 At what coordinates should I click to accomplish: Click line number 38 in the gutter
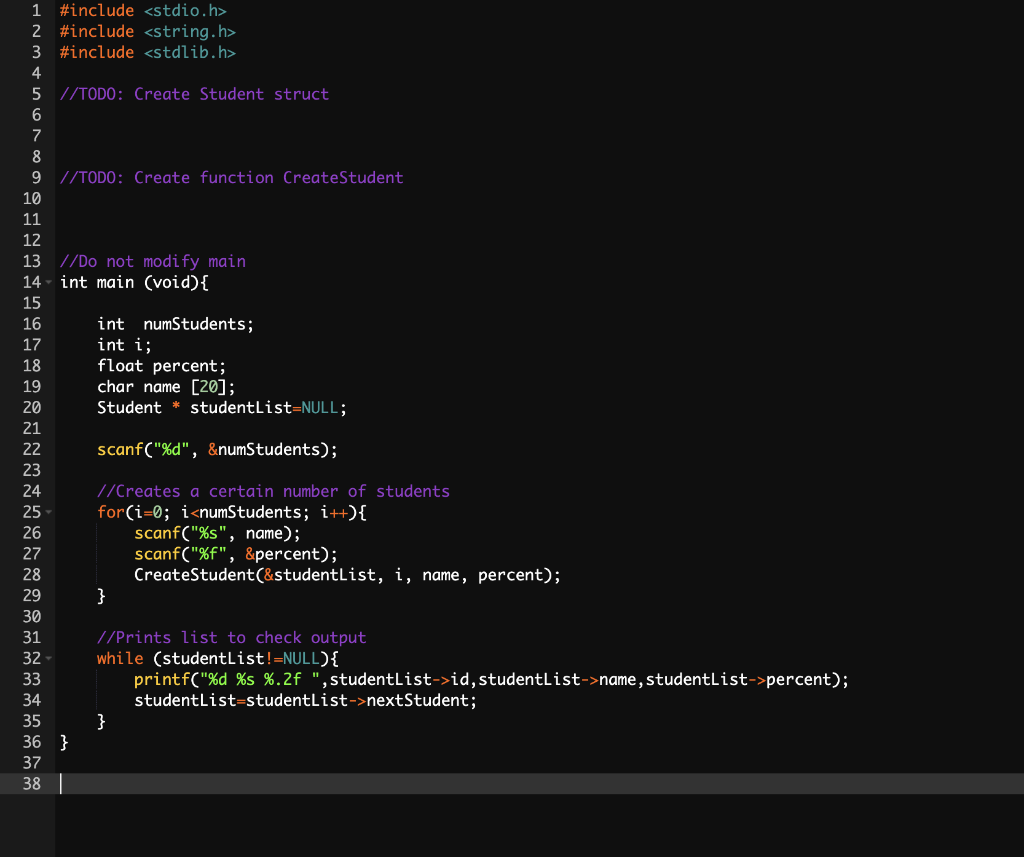[x=32, y=784]
